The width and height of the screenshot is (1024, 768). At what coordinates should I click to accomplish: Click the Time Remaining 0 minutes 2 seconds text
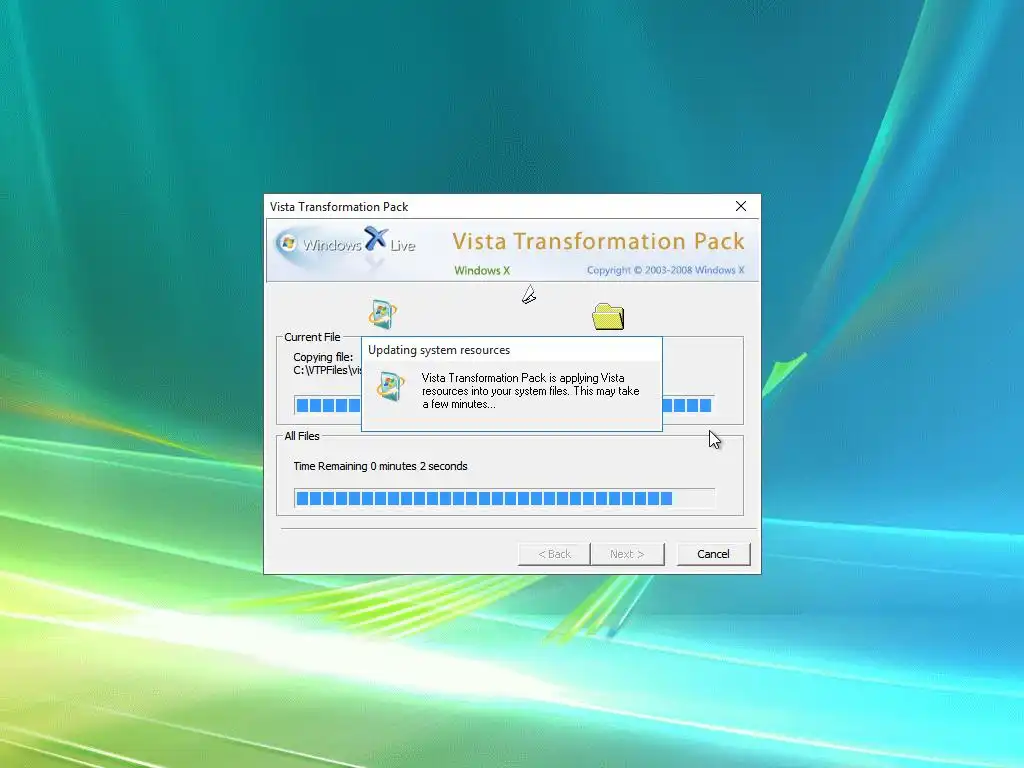coord(380,466)
